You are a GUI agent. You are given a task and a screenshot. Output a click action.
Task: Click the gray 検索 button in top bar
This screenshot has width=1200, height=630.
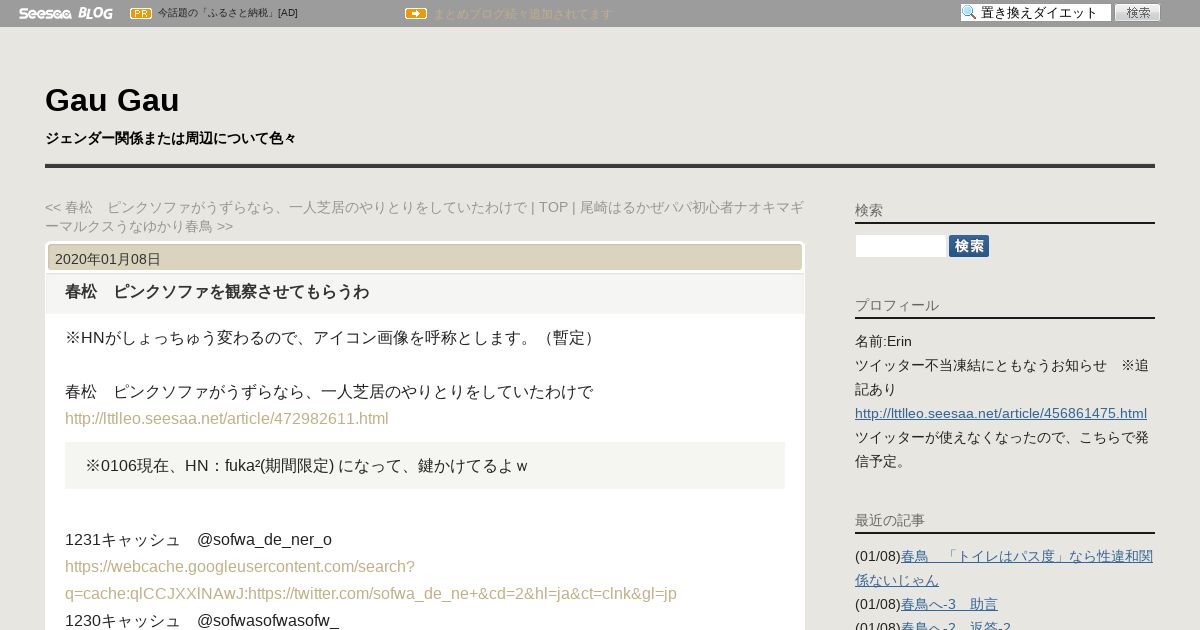pos(1138,13)
